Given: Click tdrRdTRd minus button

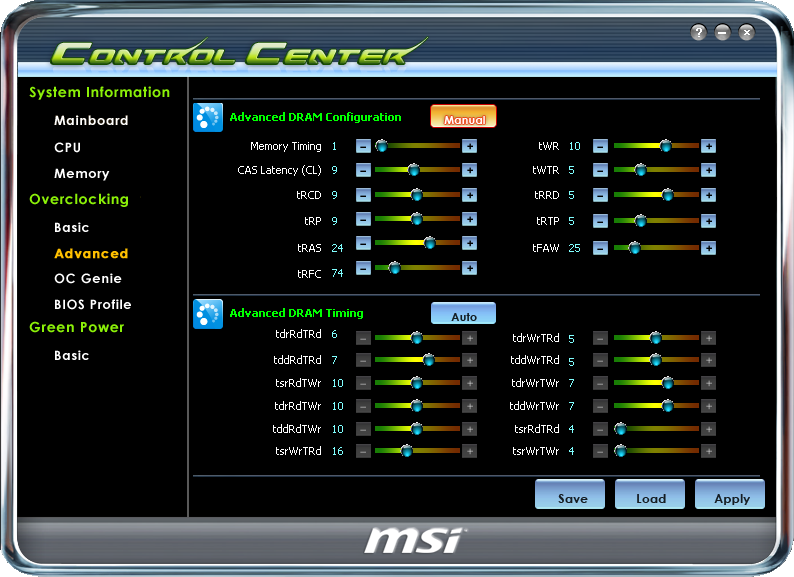Looking at the screenshot, I should point(363,338).
